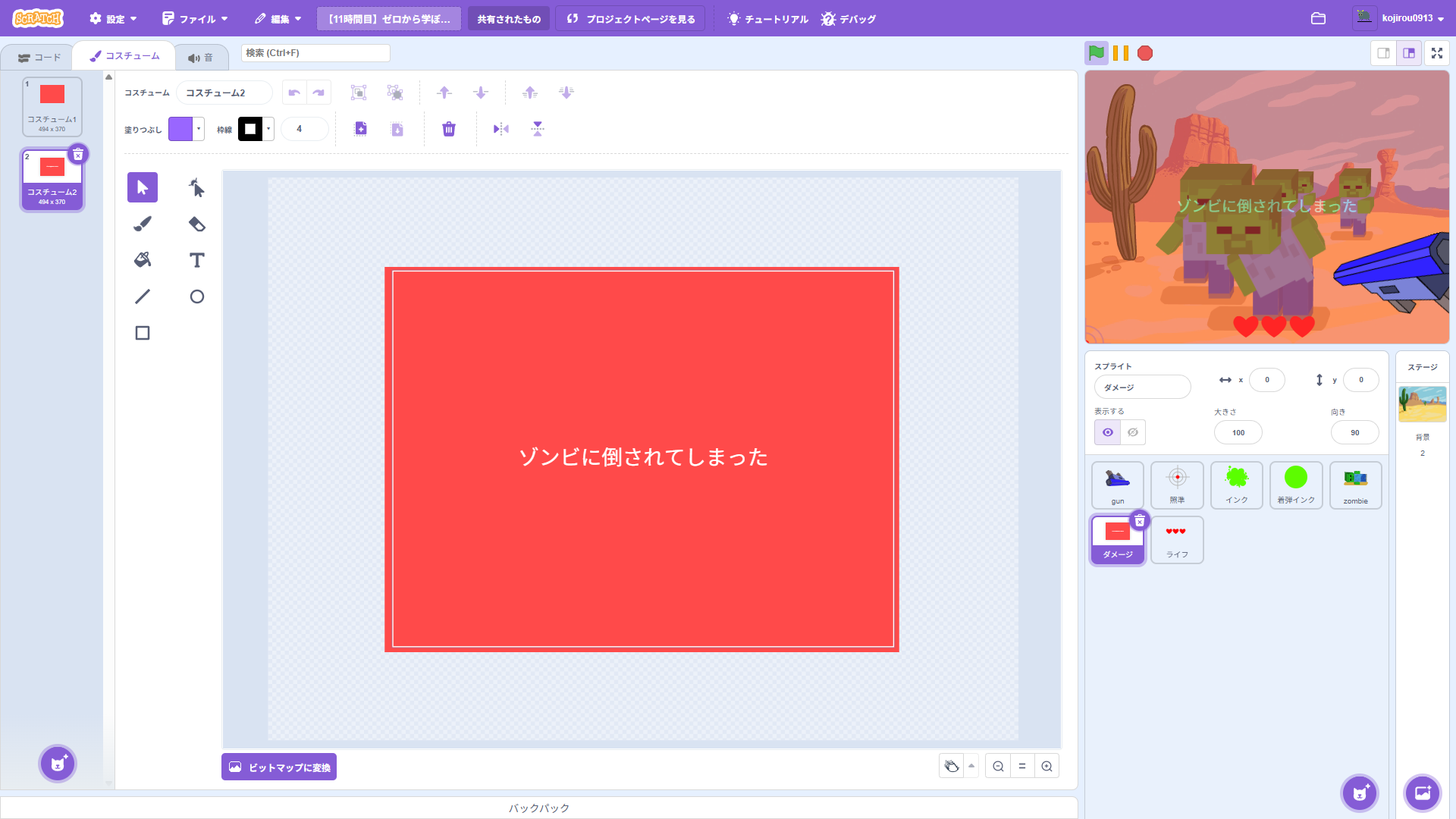Hide the sprite with crossed-eye icon
Viewport: 1456px width, 819px height.
1133,432
